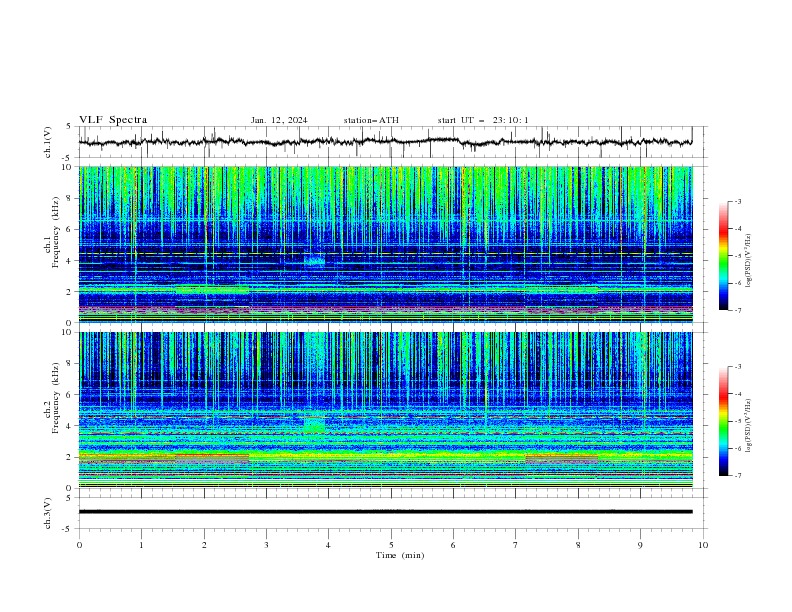Viewport: 792px width, 612px height.
Task: Click the time axis tick label '5'
Action: click(x=391, y=545)
